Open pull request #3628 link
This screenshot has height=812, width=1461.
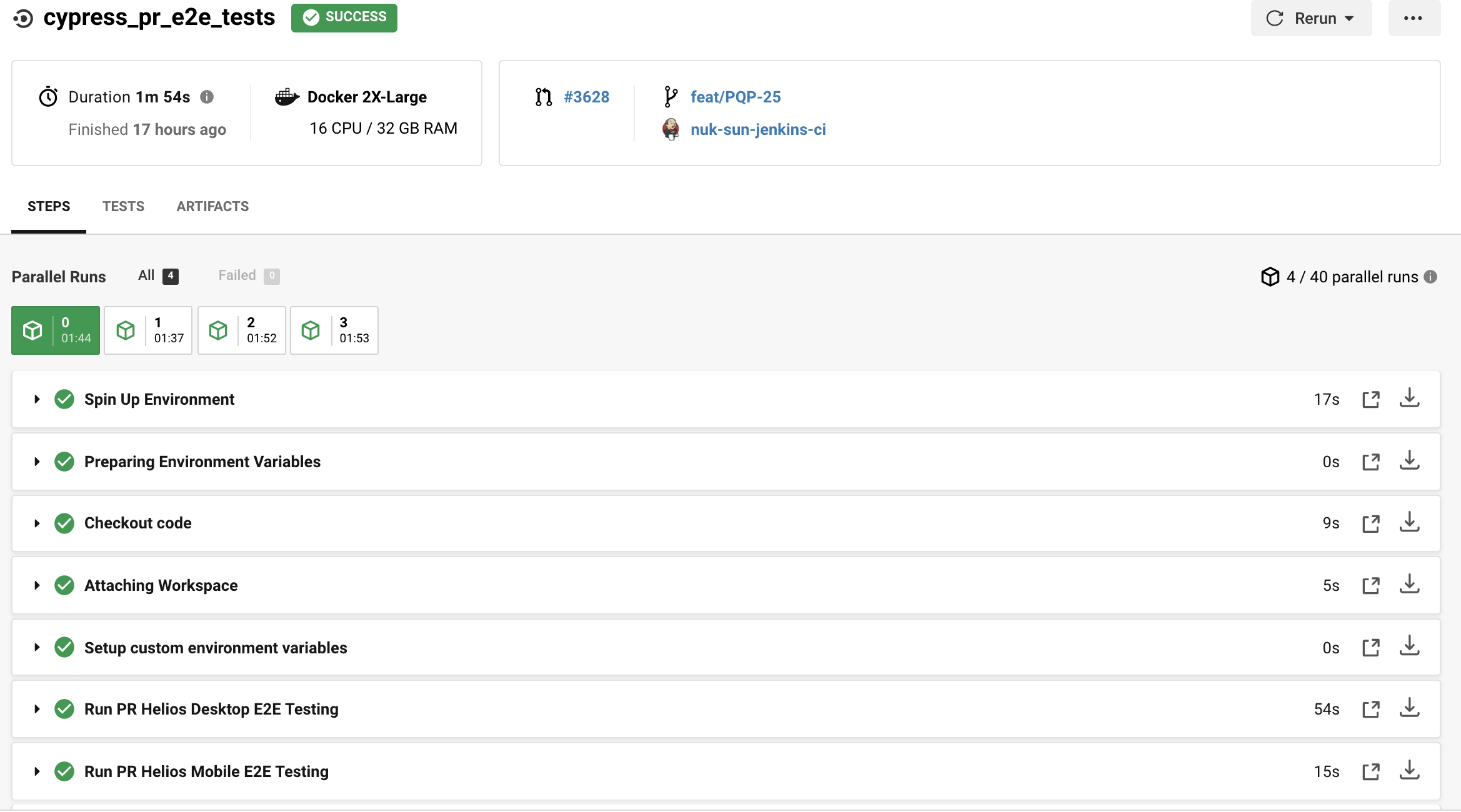[x=586, y=97]
